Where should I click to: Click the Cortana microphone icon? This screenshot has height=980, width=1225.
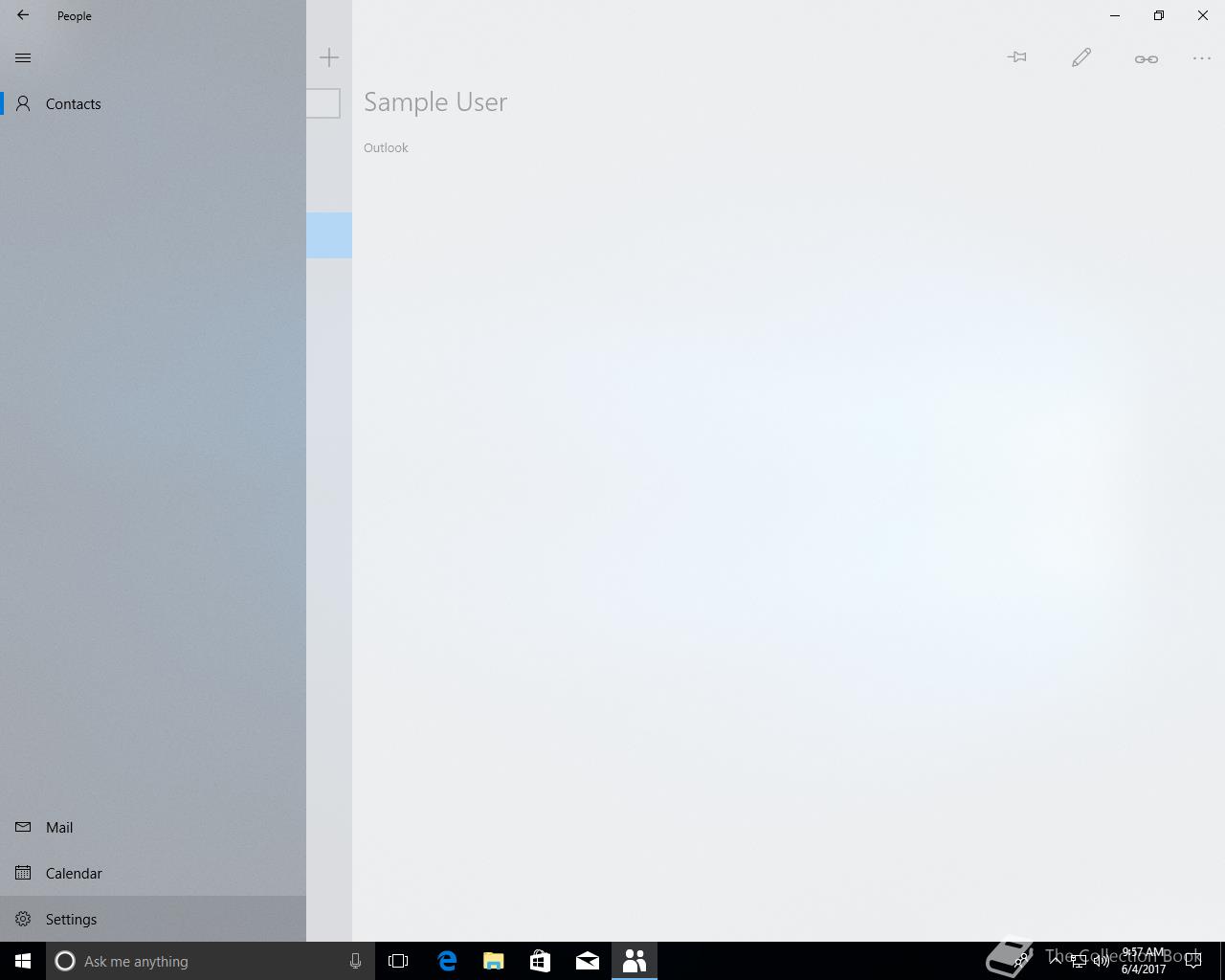tap(355, 961)
